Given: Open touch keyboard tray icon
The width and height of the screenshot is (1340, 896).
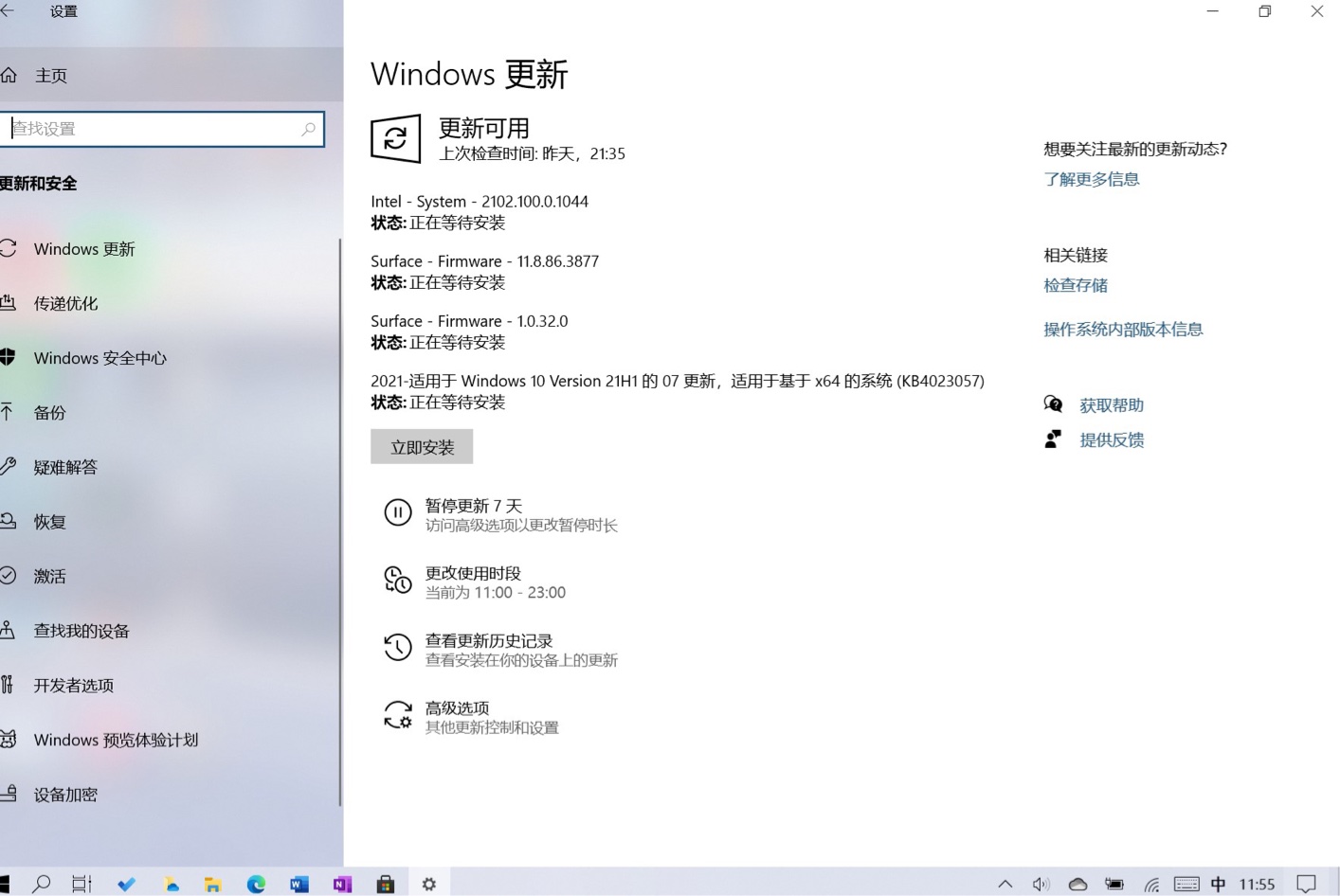Looking at the screenshot, I should click(1186, 884).
